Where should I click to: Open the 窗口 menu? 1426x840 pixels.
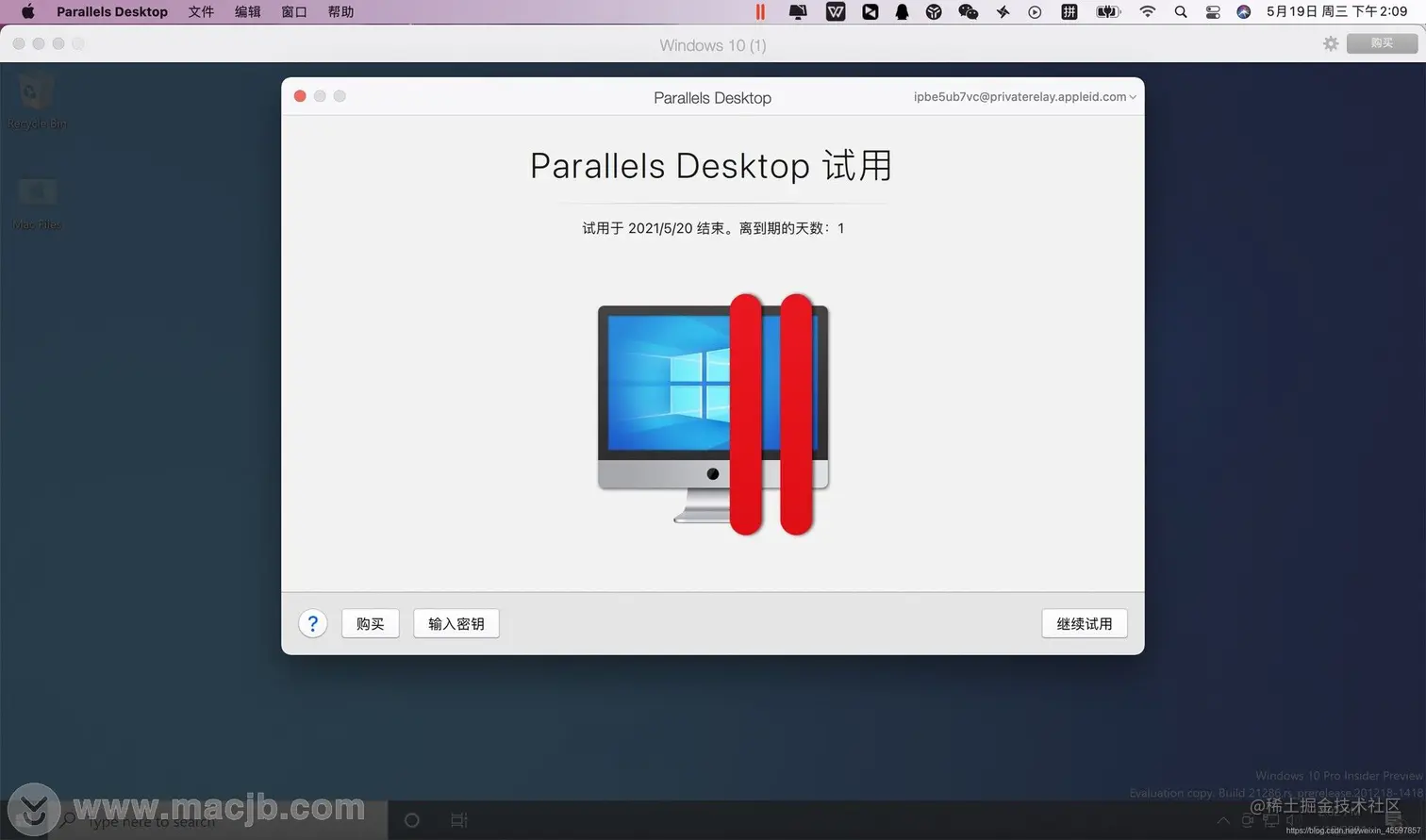click(294, 11)
